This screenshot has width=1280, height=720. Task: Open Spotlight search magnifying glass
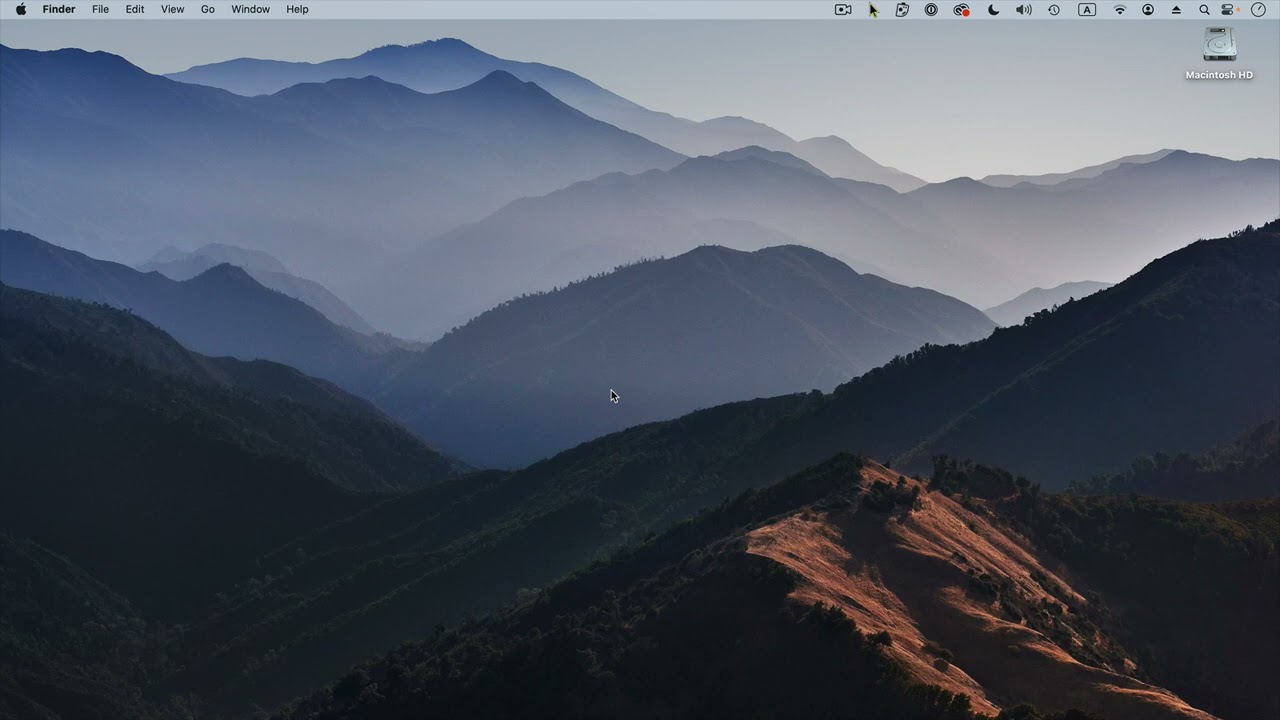1204,9
